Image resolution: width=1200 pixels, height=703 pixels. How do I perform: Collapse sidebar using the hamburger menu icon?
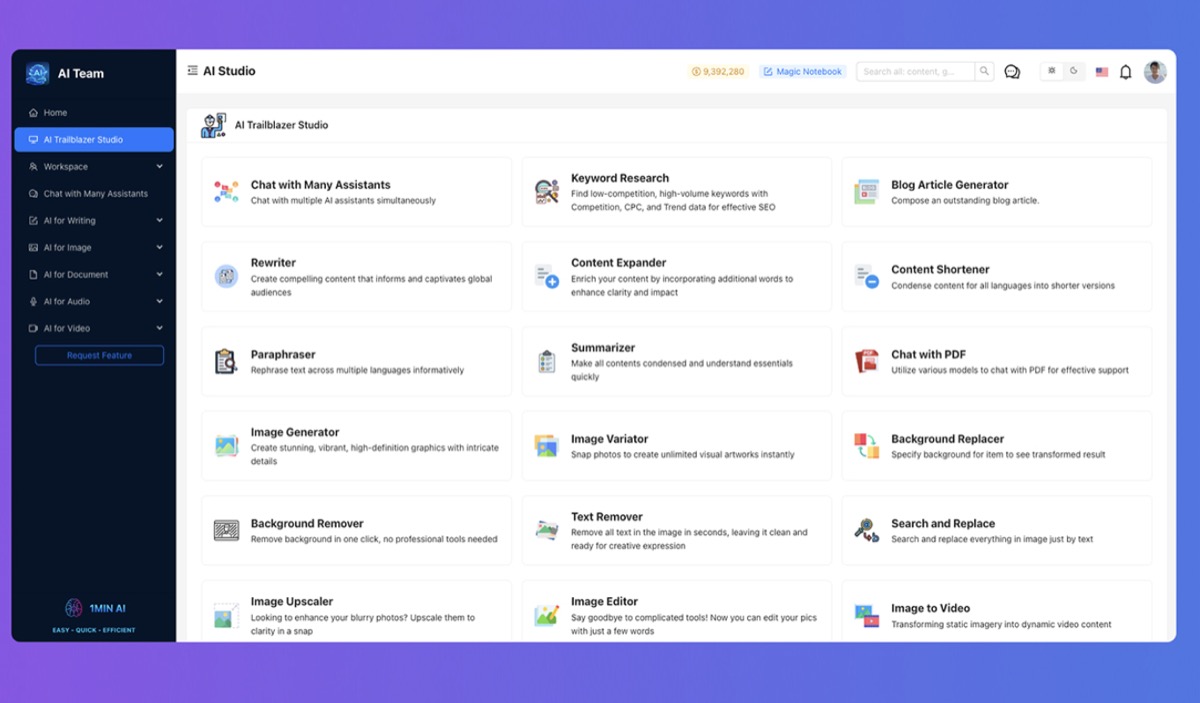tap(192, 71)
